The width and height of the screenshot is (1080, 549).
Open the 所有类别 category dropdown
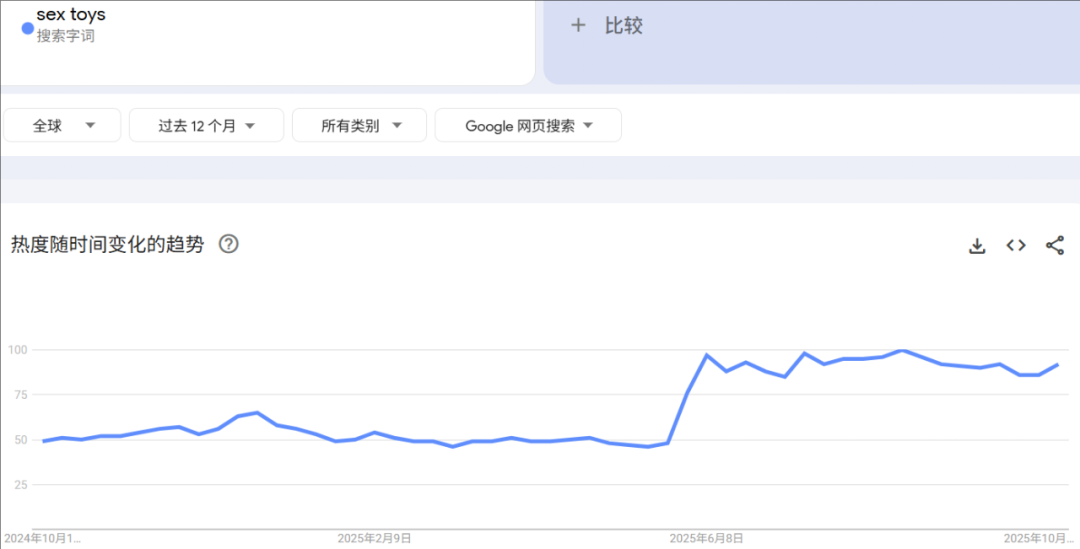pyautogui.click(x=360, y=126)
